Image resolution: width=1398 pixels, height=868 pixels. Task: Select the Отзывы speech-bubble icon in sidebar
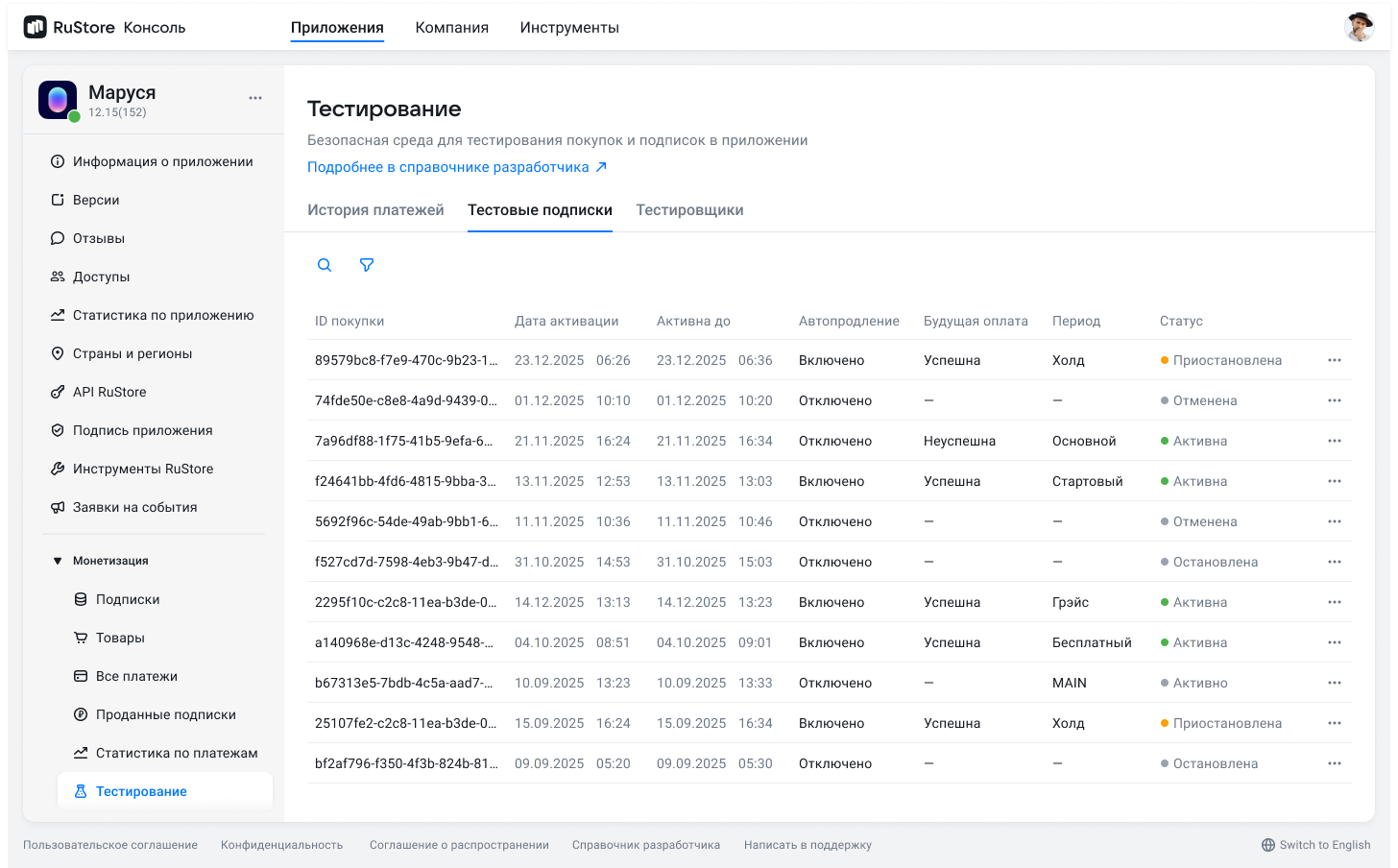click(x=60, y=238)
